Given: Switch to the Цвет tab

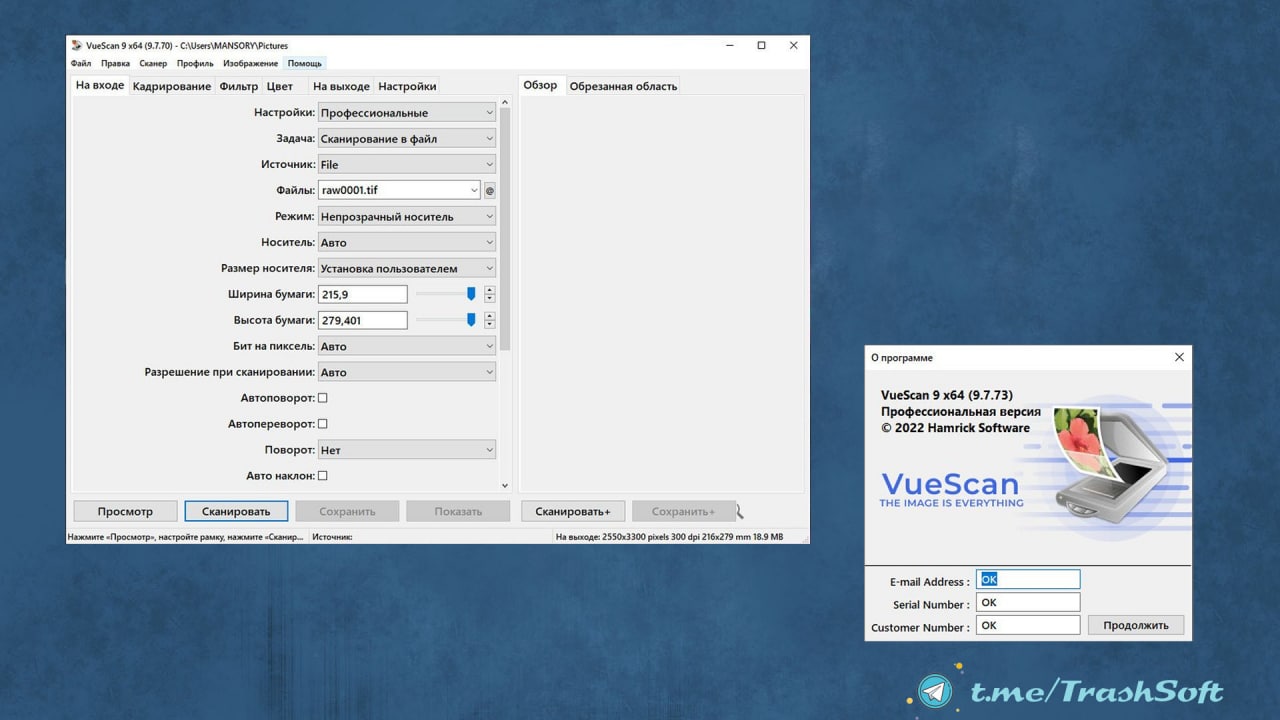Looking at the screenshot, I should (x=280, y=86).
